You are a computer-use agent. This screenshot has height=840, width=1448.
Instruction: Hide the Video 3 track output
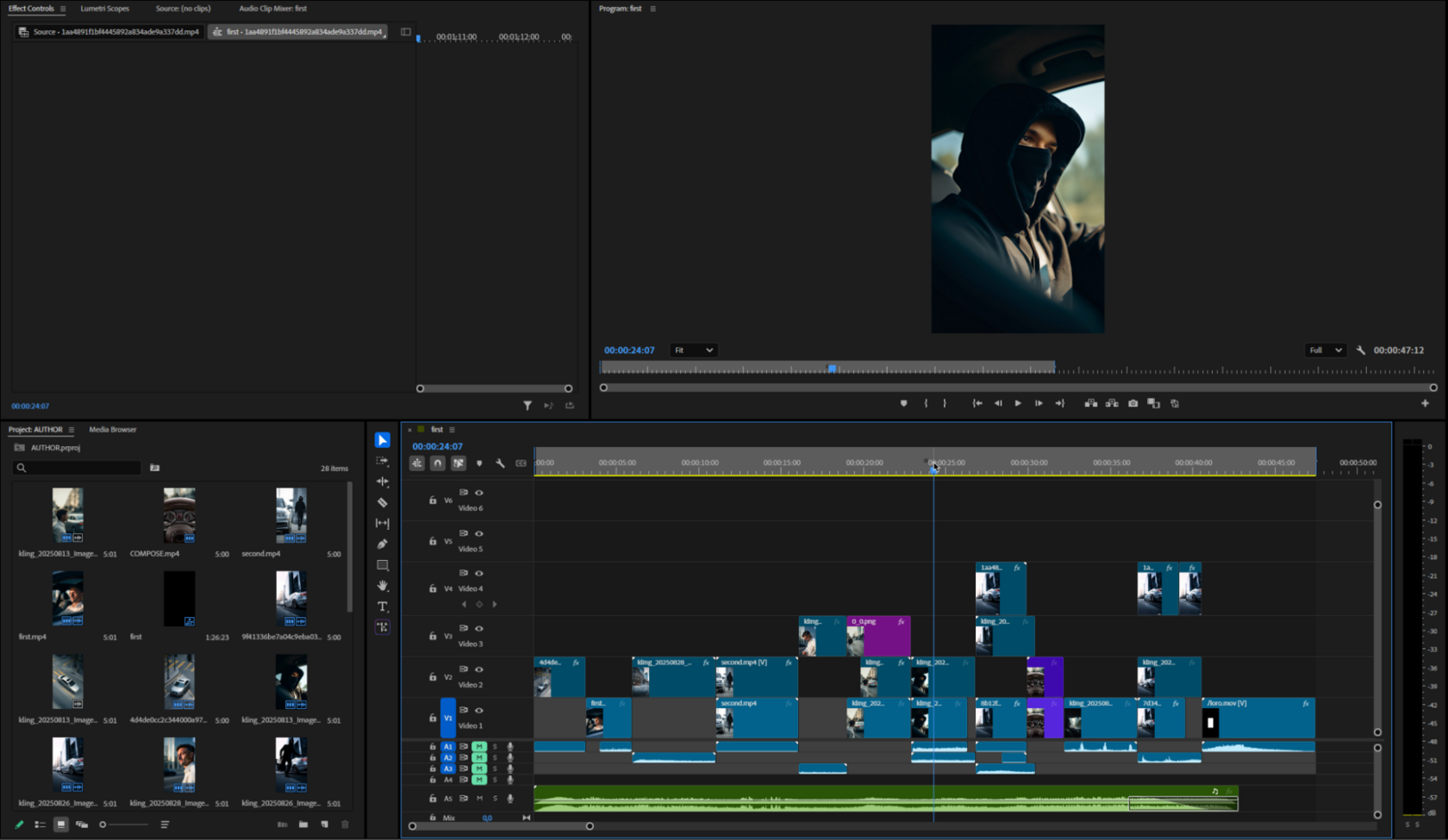coord(479,629)
